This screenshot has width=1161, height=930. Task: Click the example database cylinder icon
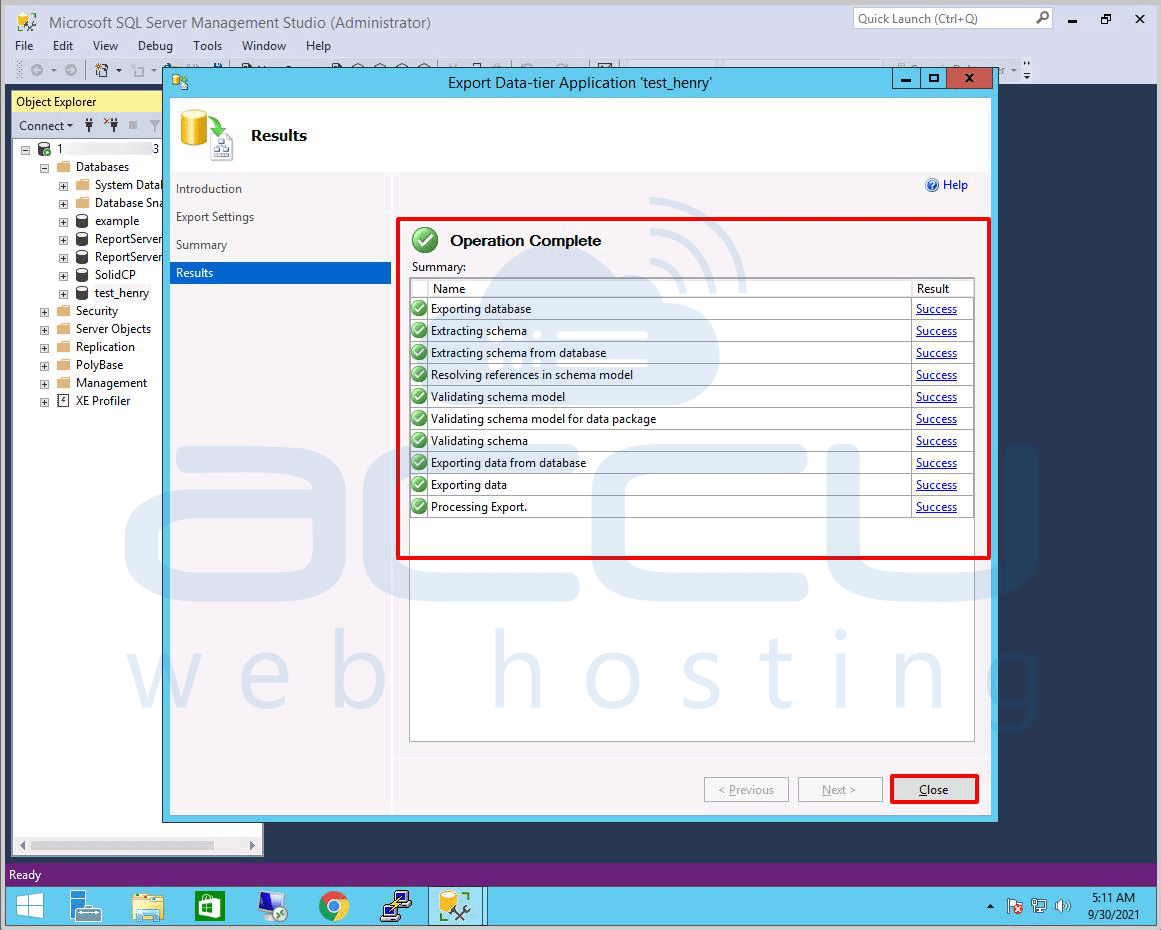(82, 221)
